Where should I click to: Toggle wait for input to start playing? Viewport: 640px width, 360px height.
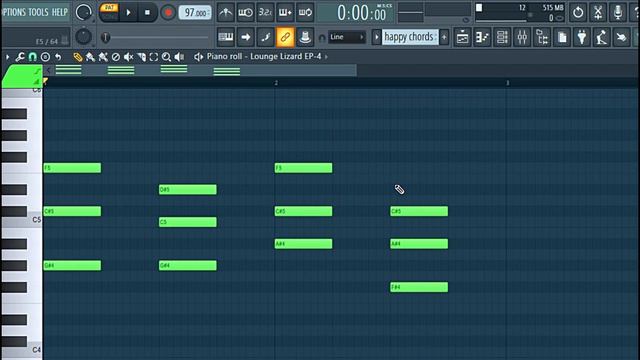[x=245, y=13]
